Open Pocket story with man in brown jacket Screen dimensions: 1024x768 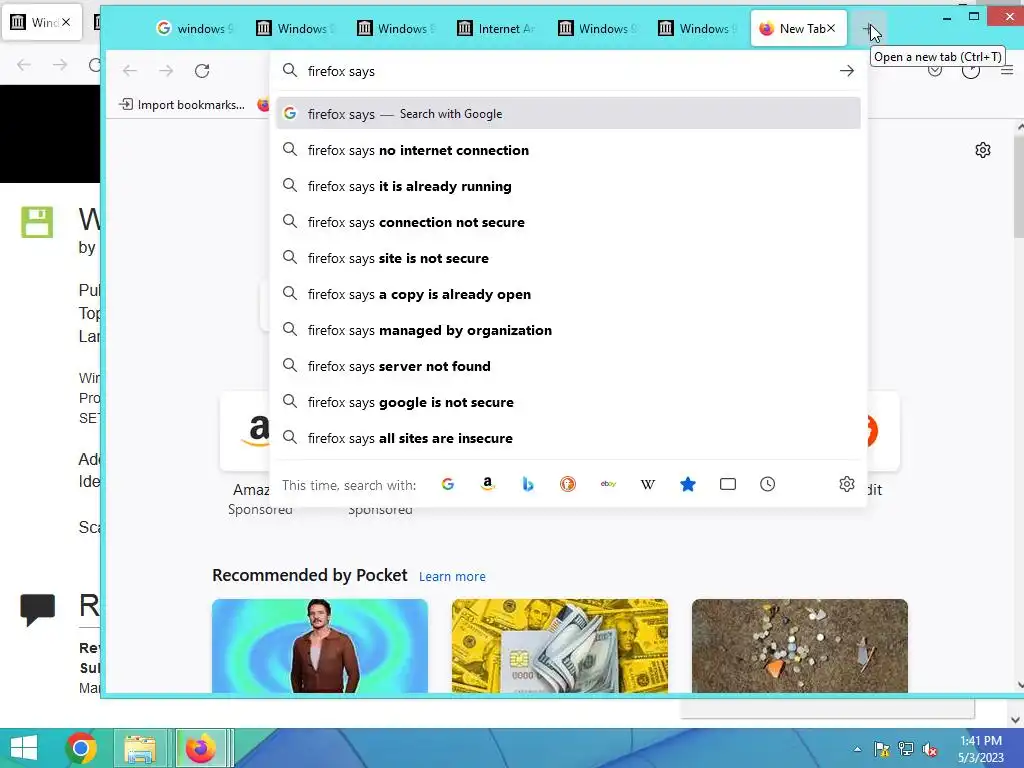[320, 646]
